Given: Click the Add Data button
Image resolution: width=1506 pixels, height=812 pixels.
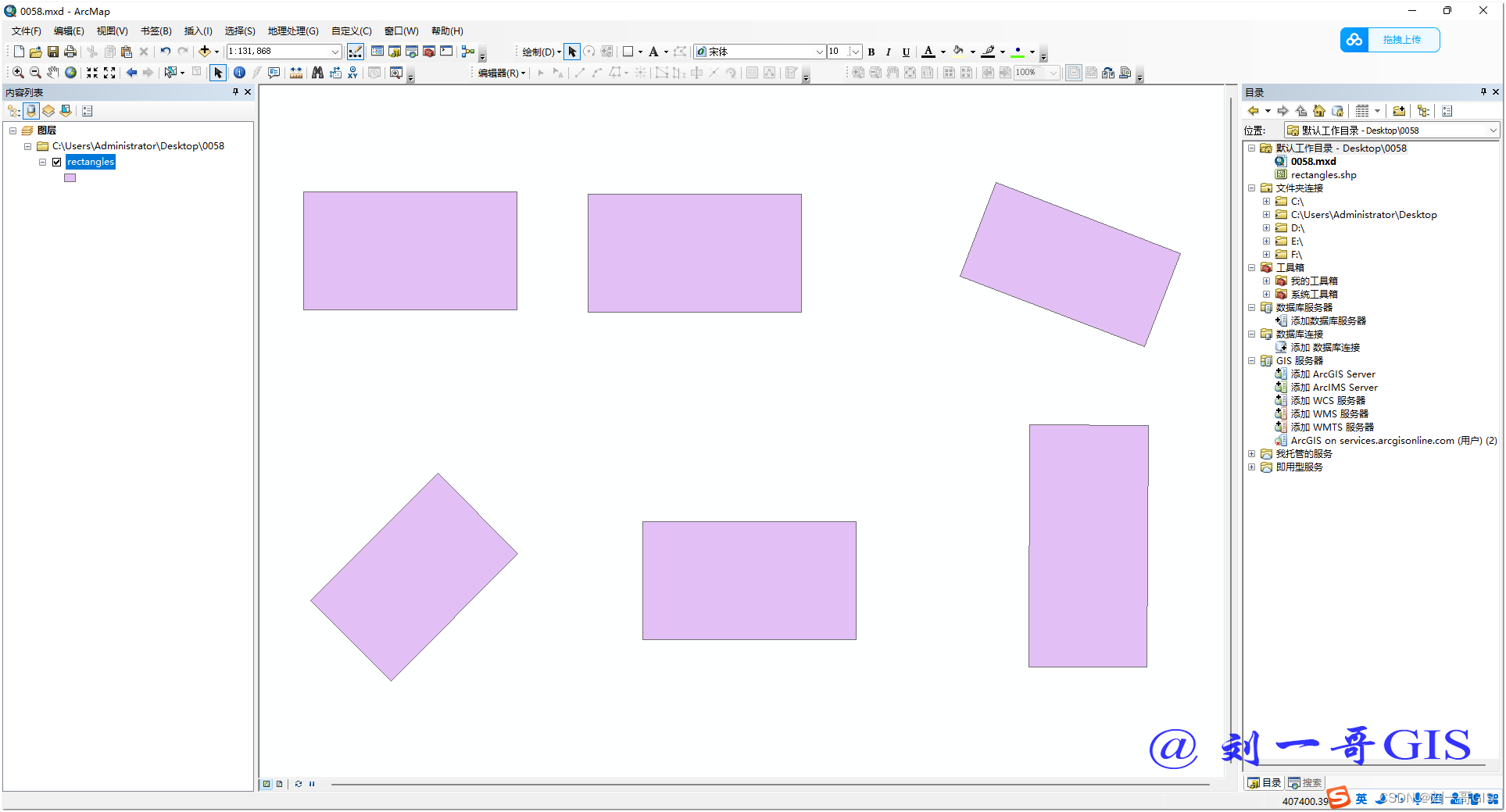Looking at the screenshot, I should click(x=204, y=52).
